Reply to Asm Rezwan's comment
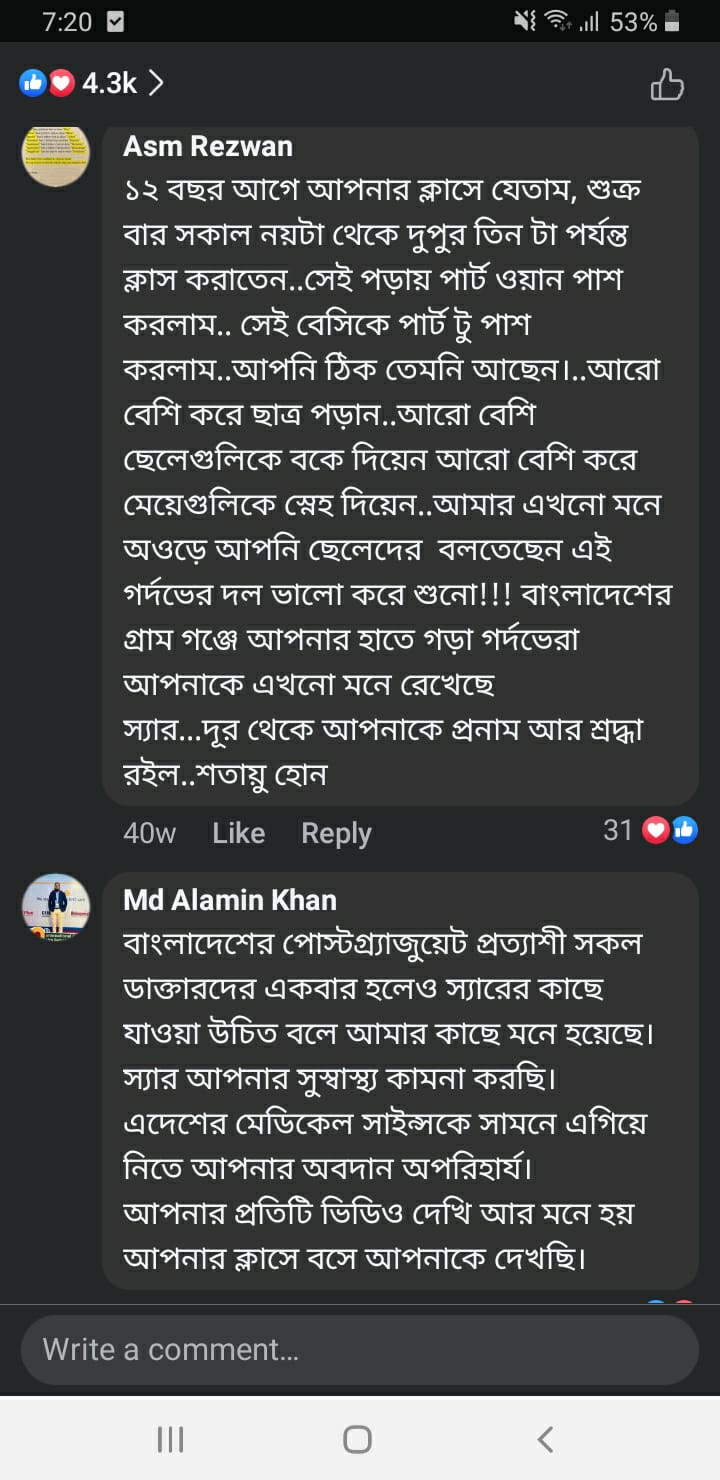Image resolution: width=720 pixels, height=1480 pixels. pos(336,833)
